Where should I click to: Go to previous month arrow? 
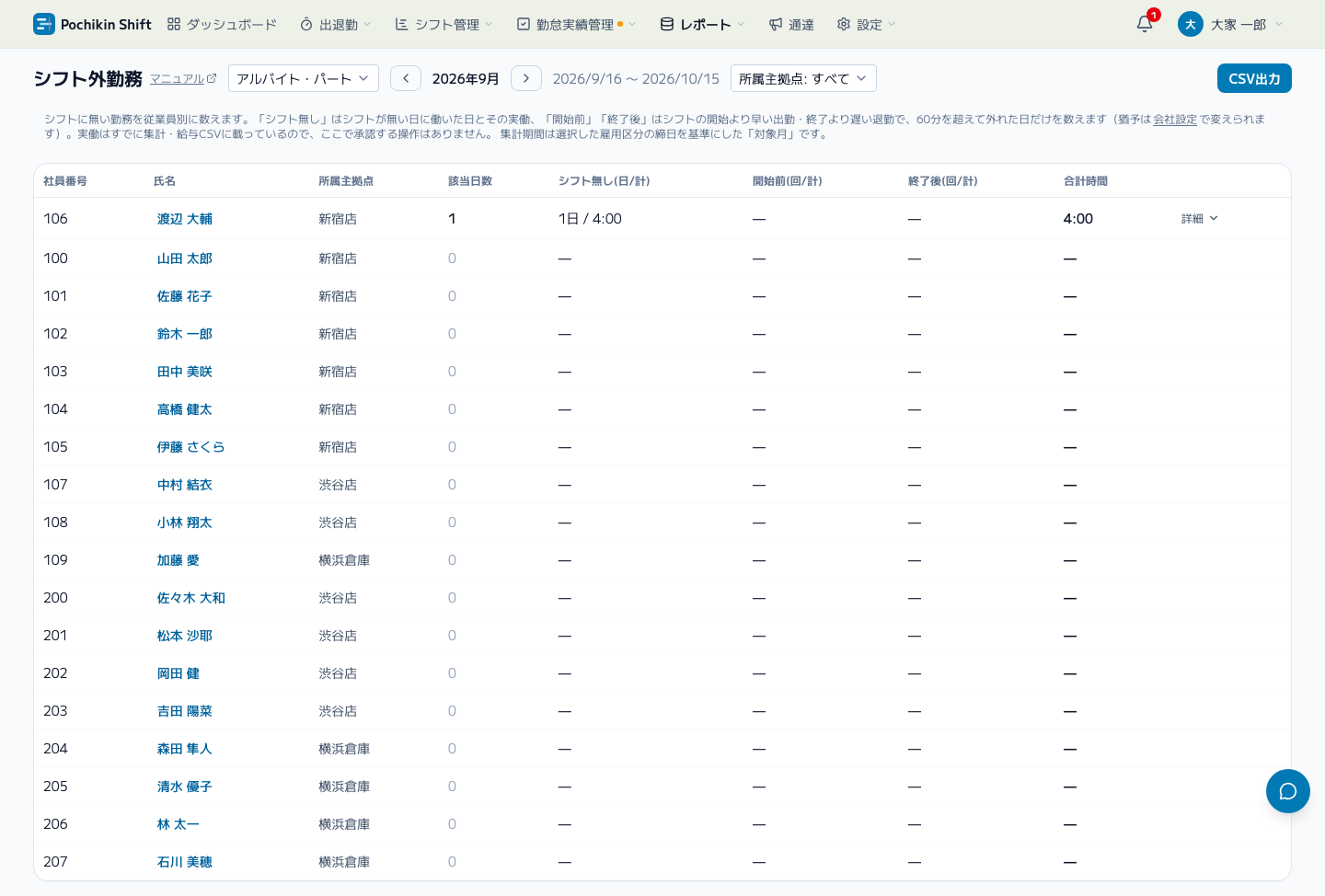[406, 78]
